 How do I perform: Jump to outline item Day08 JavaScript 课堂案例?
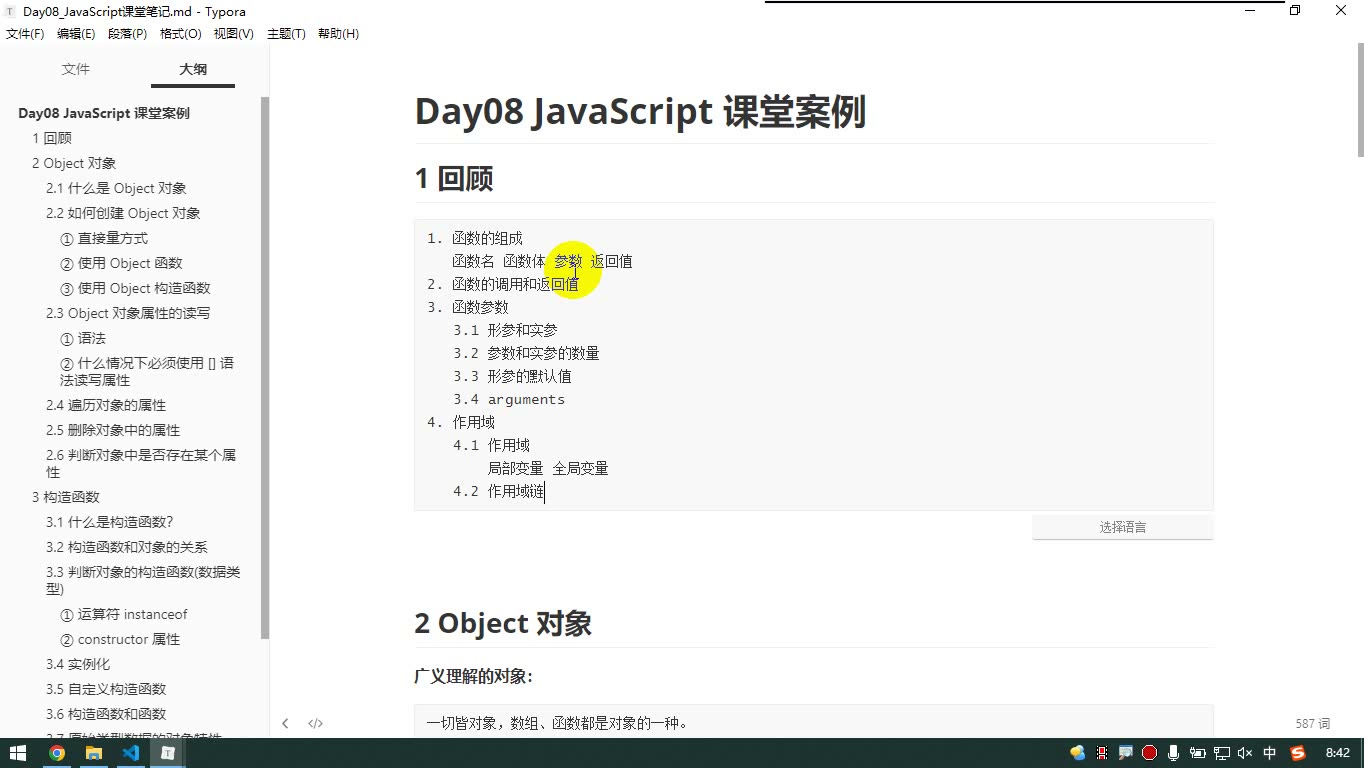pos(104,113)
